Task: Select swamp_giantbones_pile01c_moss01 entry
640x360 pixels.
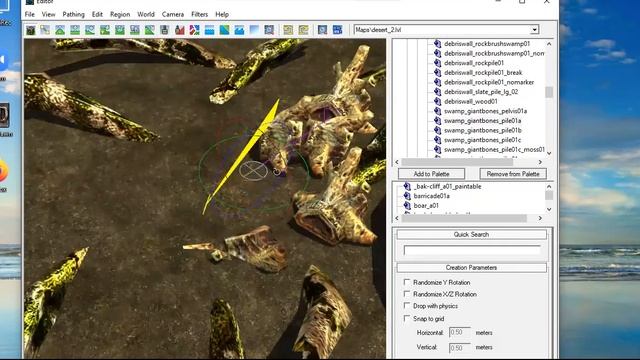Action: 494,149
